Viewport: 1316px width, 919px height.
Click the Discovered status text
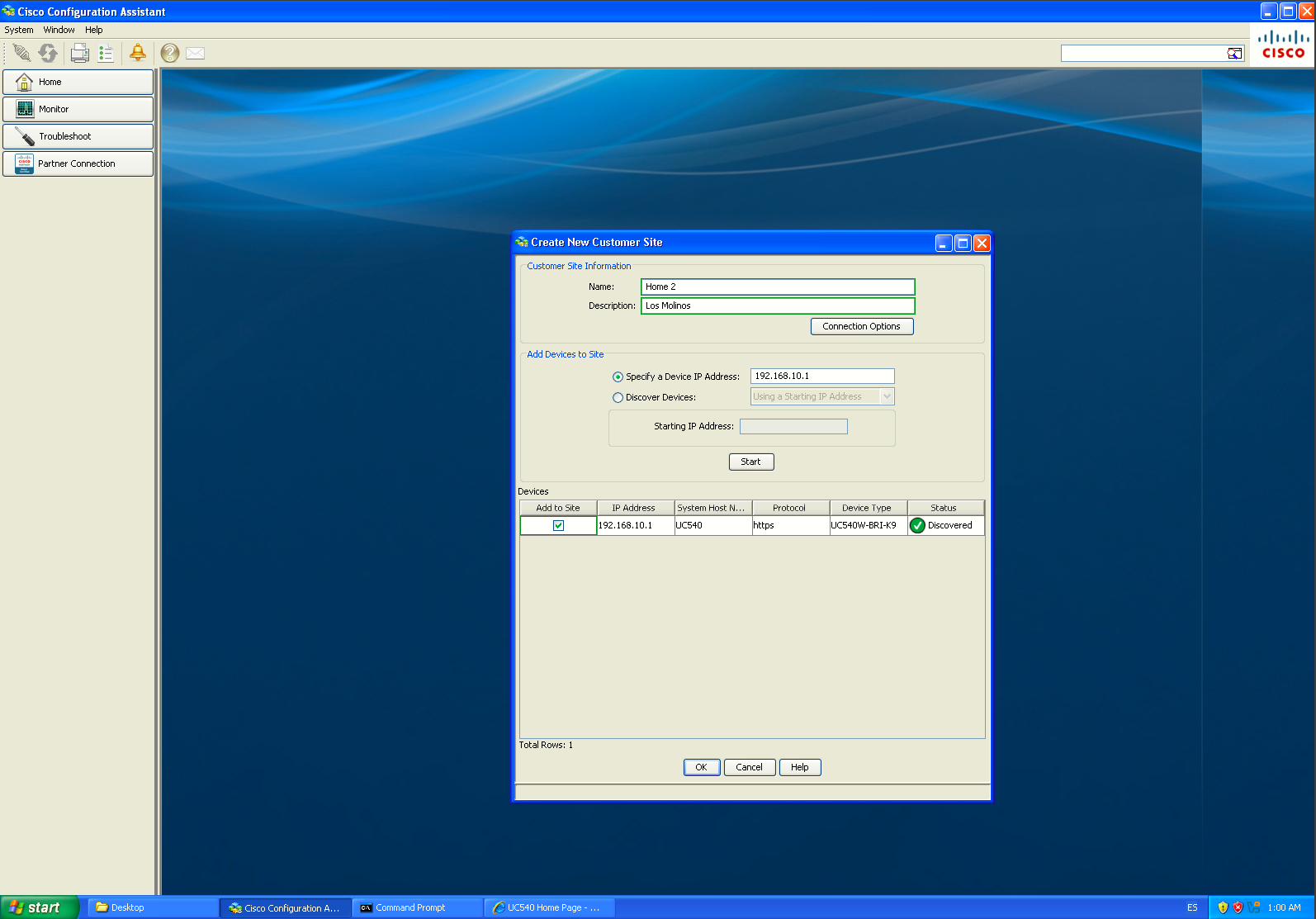coord(950,525)
